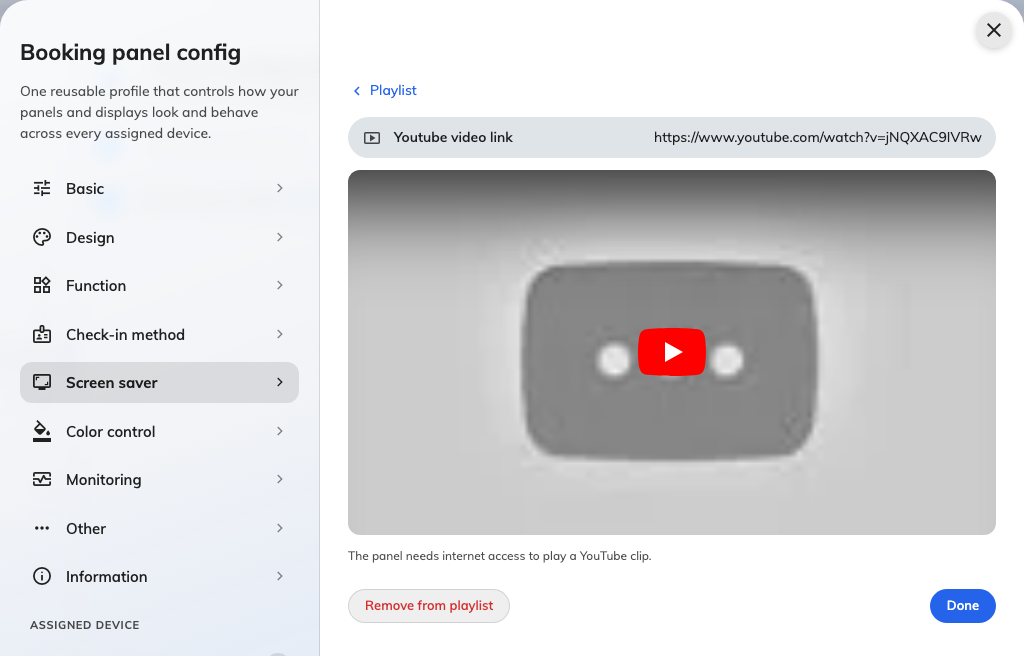Expand the Information section chevron

[x=280, y=576]
